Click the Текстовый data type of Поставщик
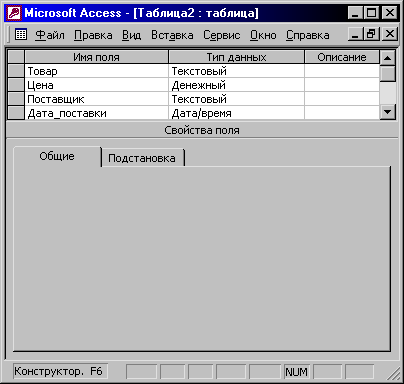Image resolution: width=404 pixels, height=384 pixels. tap(236, 99)
